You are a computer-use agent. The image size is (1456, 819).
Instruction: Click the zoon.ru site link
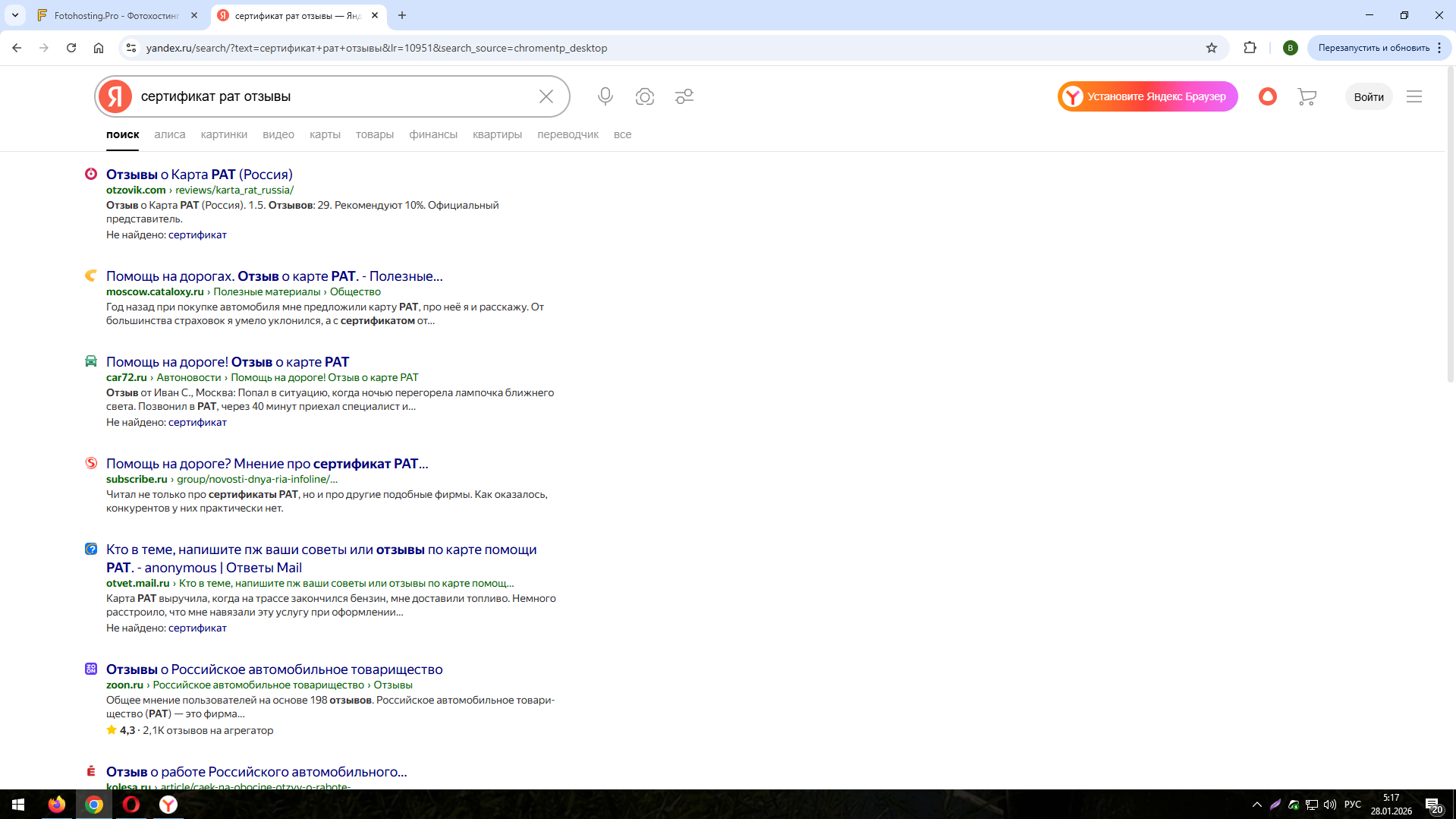(x=124, y=685)
